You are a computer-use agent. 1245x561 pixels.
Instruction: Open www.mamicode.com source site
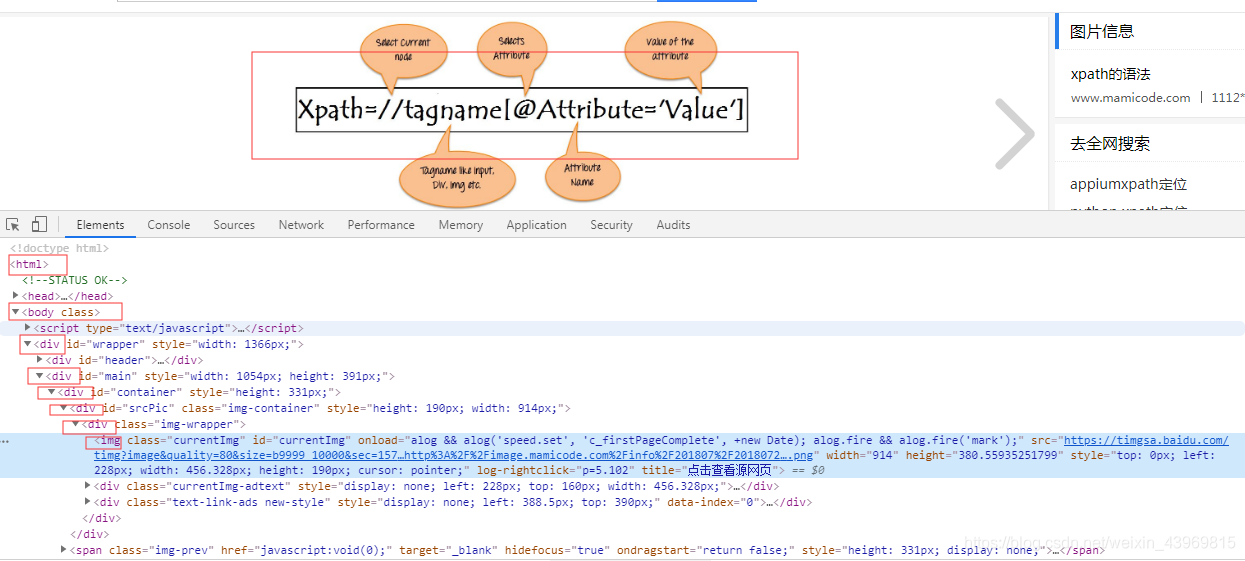point(1130,98)
